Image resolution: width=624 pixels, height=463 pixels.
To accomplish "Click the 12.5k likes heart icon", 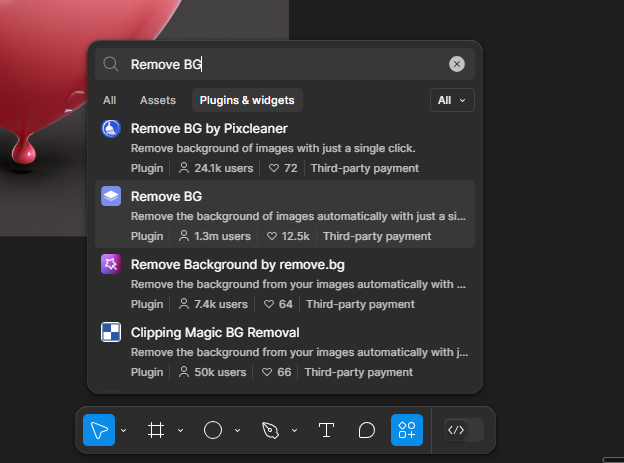I will (x=272, y=236).
